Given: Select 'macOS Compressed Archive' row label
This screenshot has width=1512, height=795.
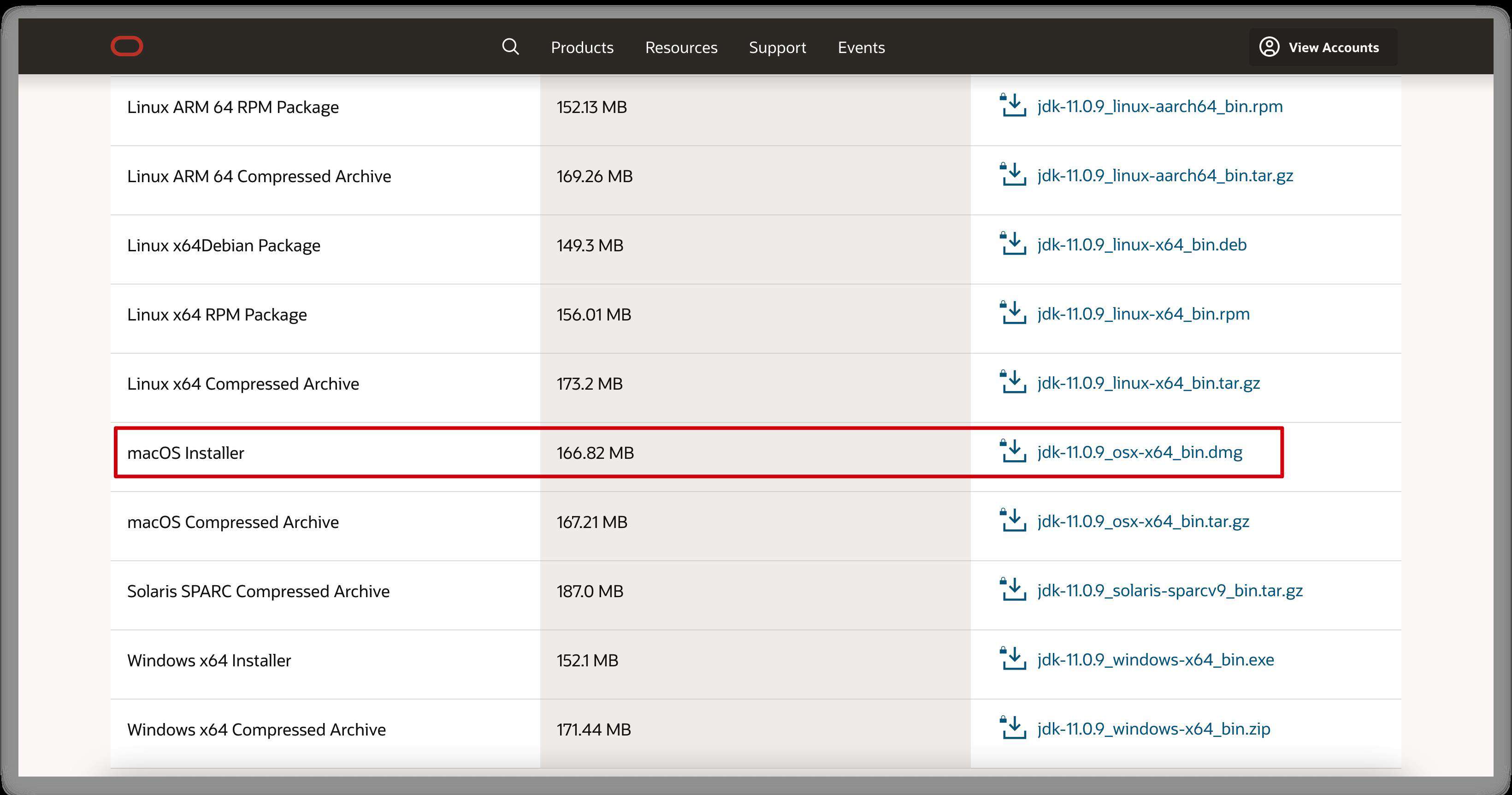Looking at the screenshot, I should (x=233, y=522).
